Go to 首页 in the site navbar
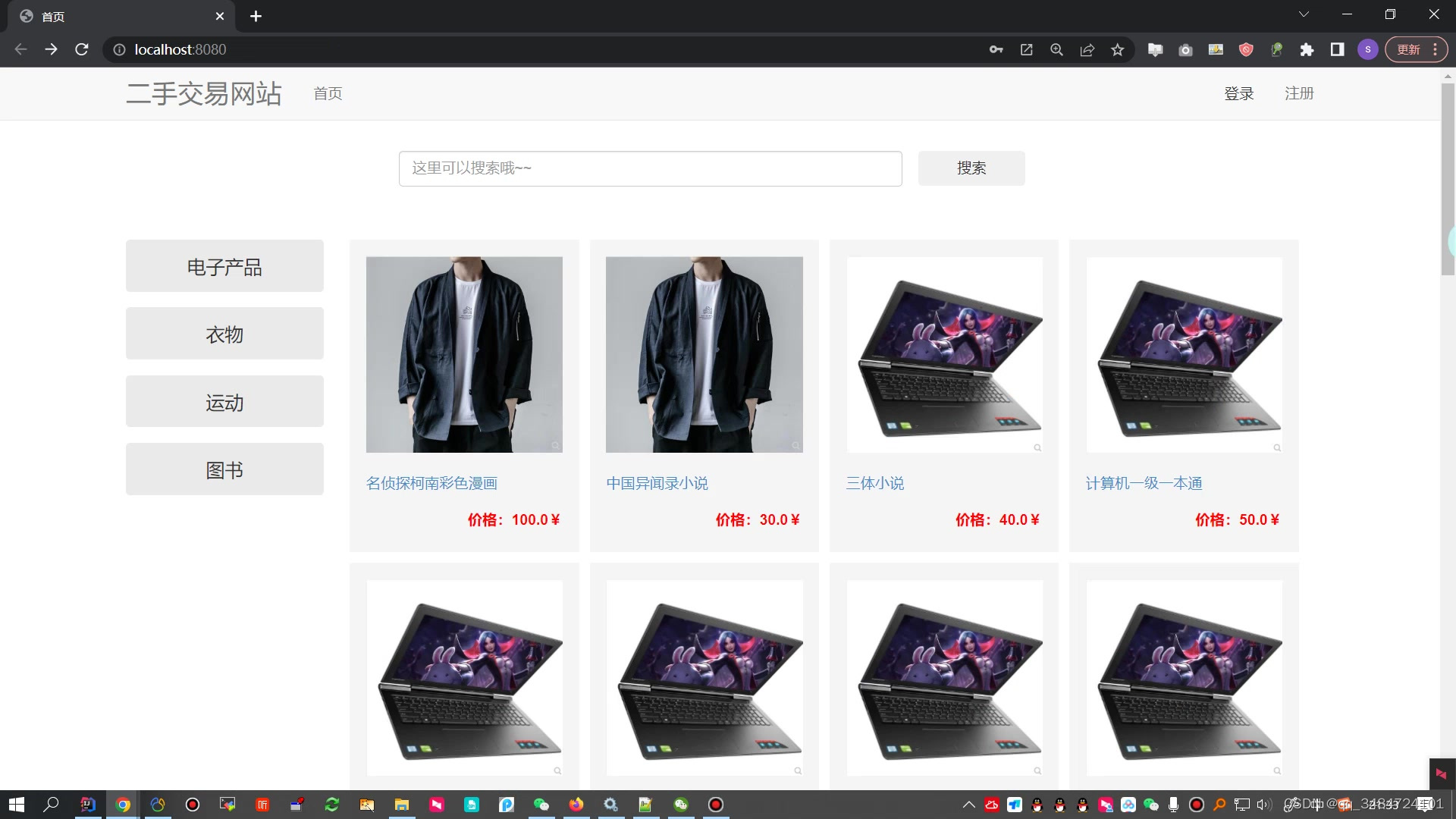Image resolution: width=1456 pixels, height=819 pixels. click(328, 93)
